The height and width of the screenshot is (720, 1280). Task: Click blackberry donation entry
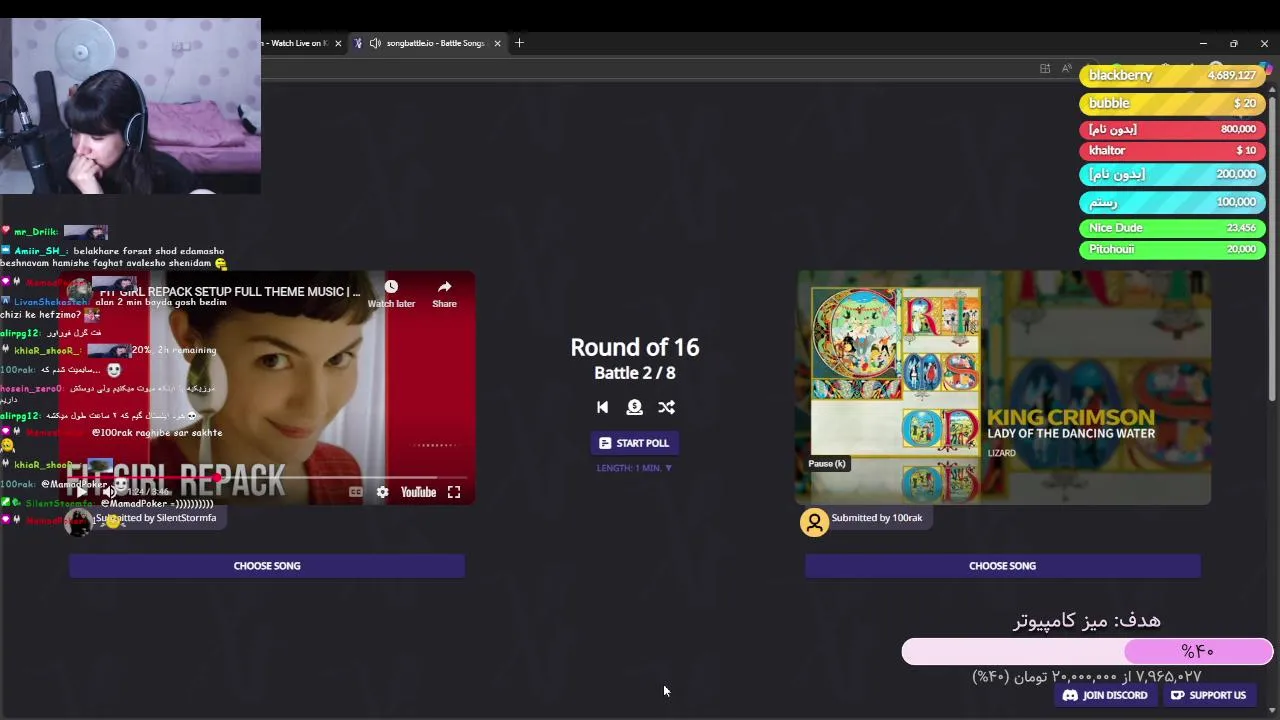click(x=1170, y=76)
